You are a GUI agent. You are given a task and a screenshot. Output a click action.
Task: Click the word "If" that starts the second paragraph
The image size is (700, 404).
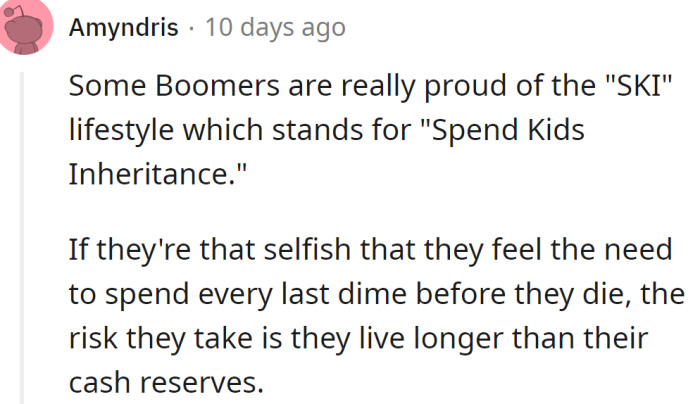coord(77,252)
